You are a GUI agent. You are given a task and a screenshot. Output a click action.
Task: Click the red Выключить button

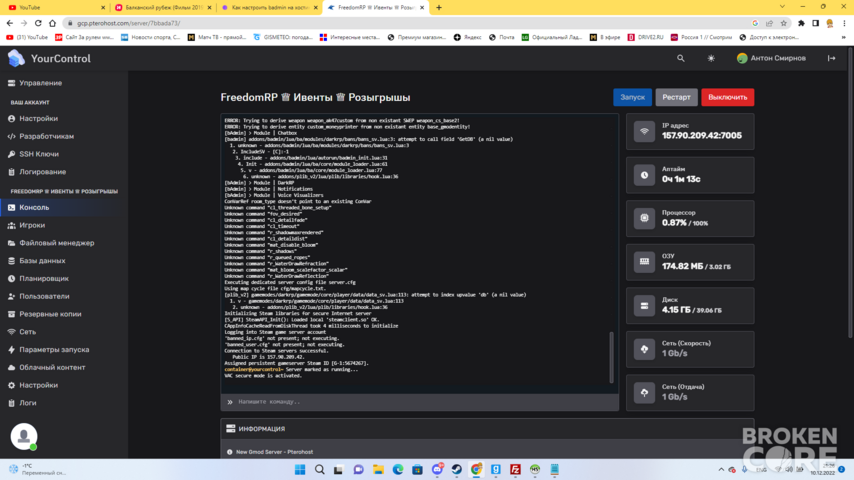pos(728,97)
